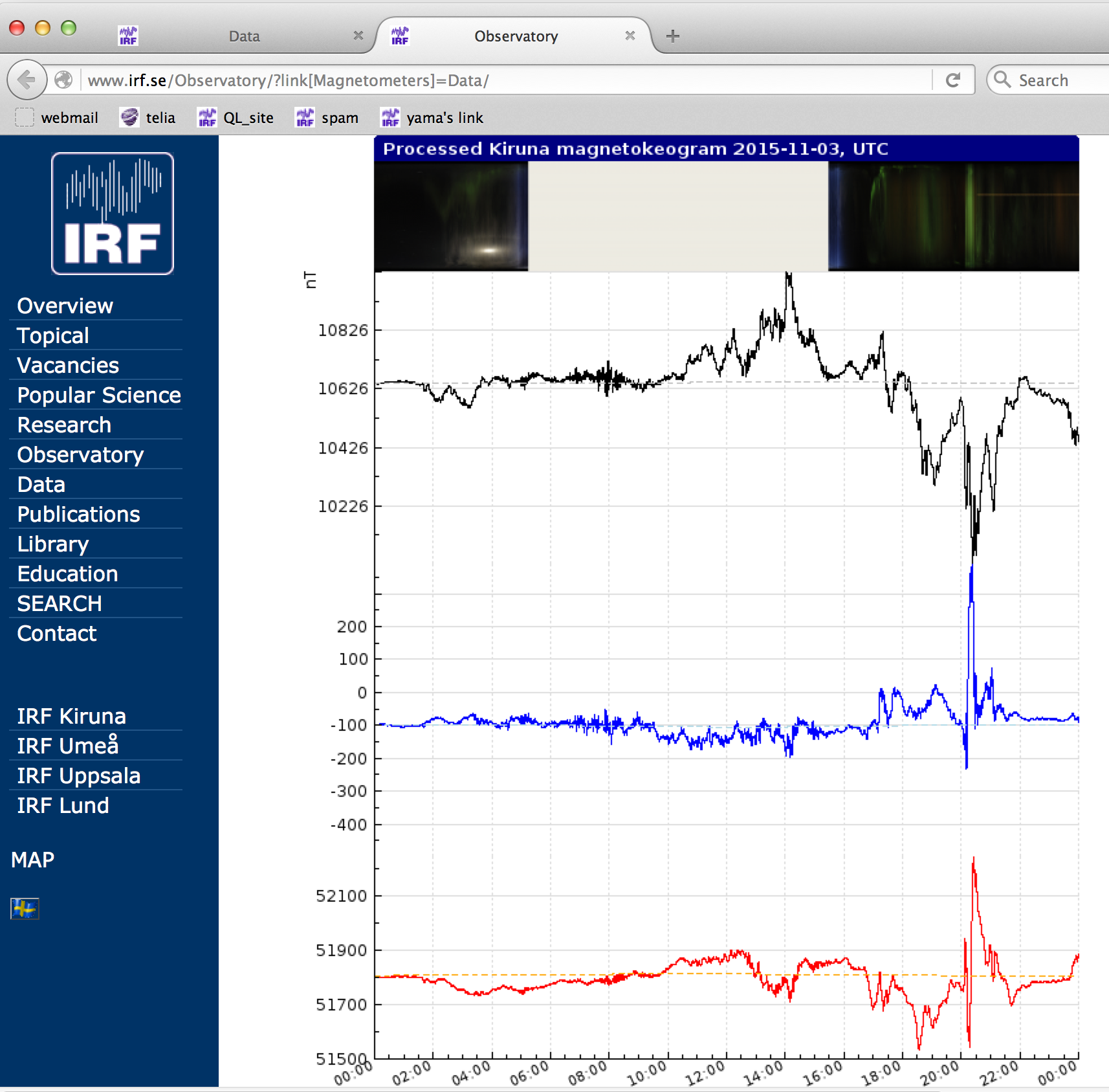Viewport: 1109px width, 1092px height.
Task: Open the Popular Science sidebar link
Action: [x=98, y=395]
